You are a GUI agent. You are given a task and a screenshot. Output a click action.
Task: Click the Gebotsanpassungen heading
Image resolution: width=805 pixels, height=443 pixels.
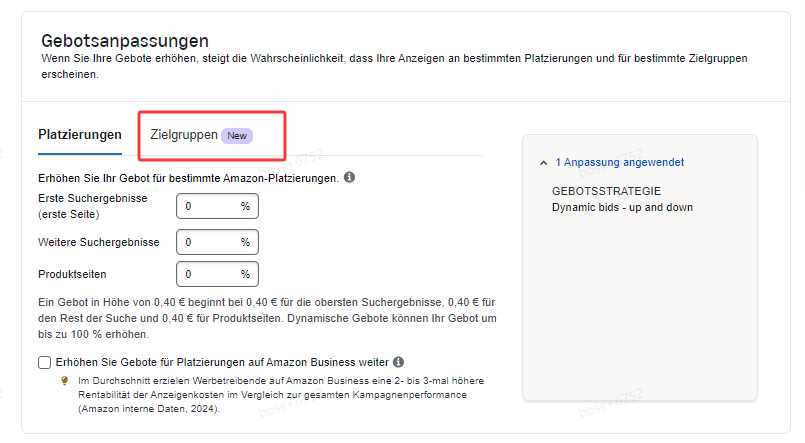point(125,41)
